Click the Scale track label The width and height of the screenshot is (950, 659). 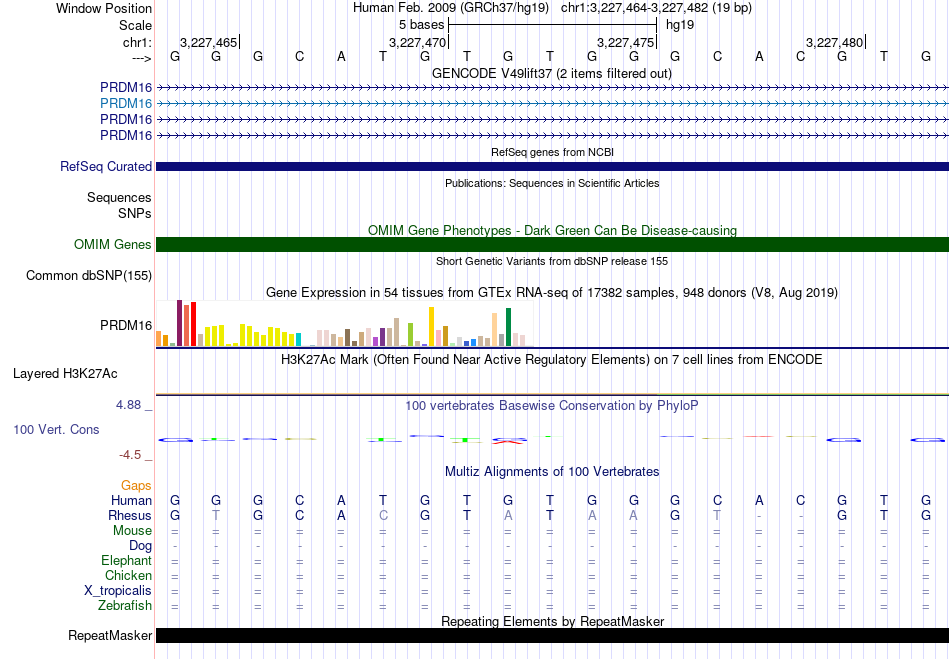(x=135, y=25)
